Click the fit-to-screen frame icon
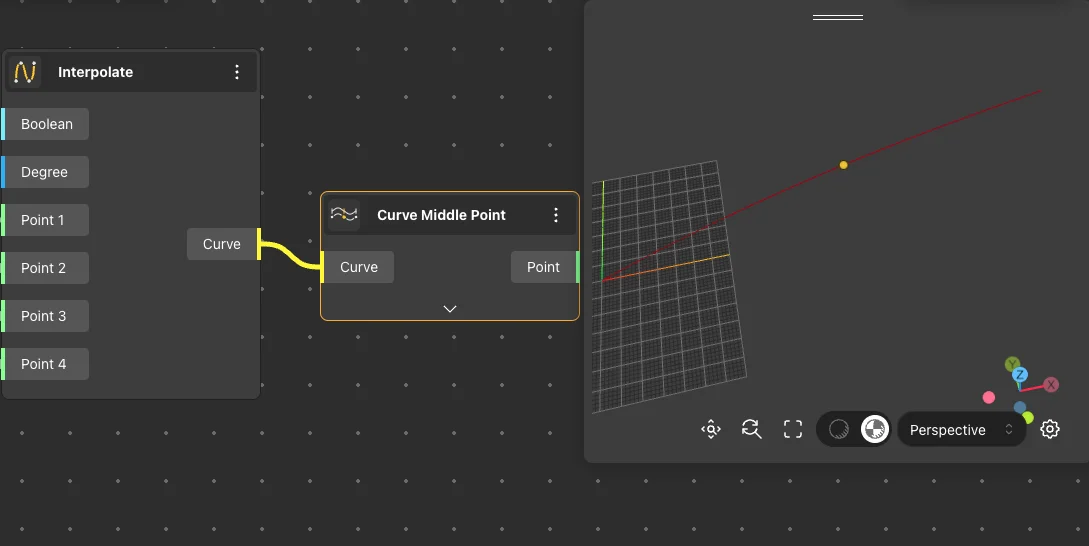The image size is (1089, 546). (793, 430)
